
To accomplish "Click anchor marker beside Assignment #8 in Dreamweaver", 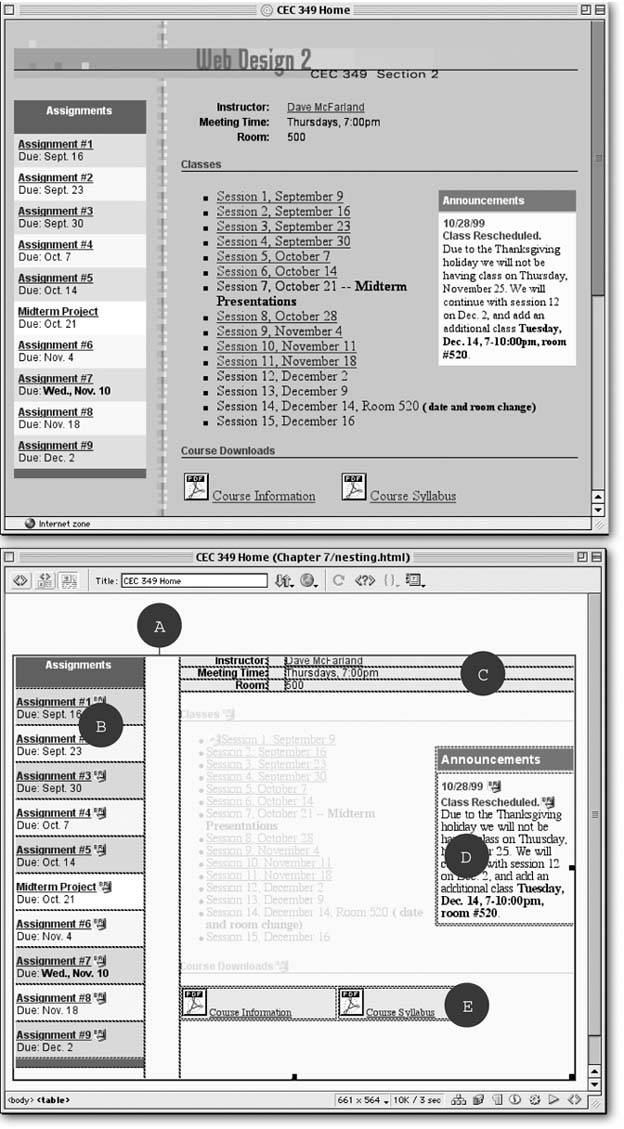I will coord(100,998).
